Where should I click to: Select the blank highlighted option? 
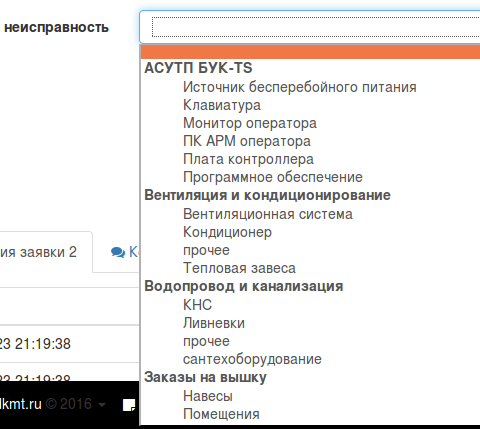(310, 52)
